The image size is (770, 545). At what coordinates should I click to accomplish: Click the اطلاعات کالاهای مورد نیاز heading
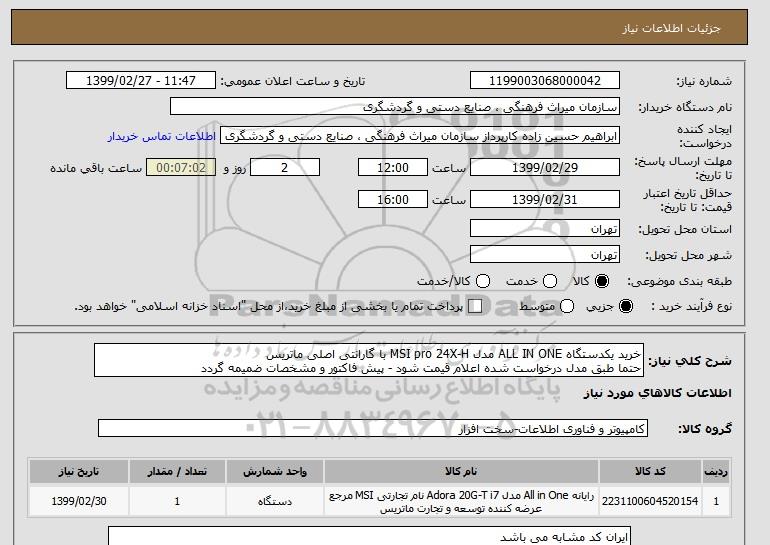(658, 393)
